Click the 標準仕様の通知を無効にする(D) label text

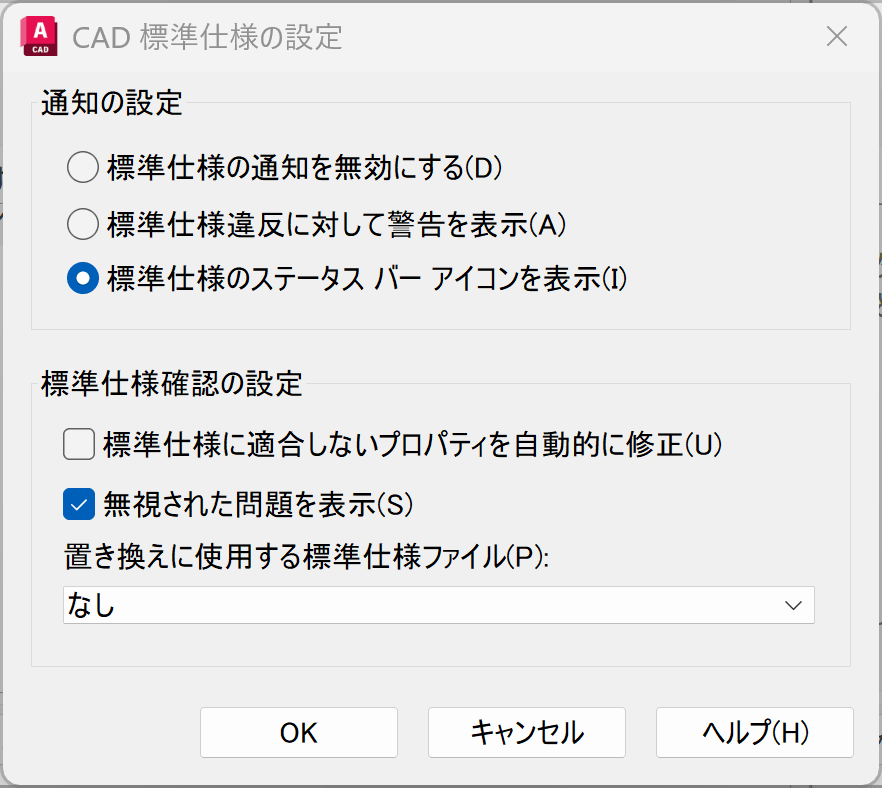point(304,167)
